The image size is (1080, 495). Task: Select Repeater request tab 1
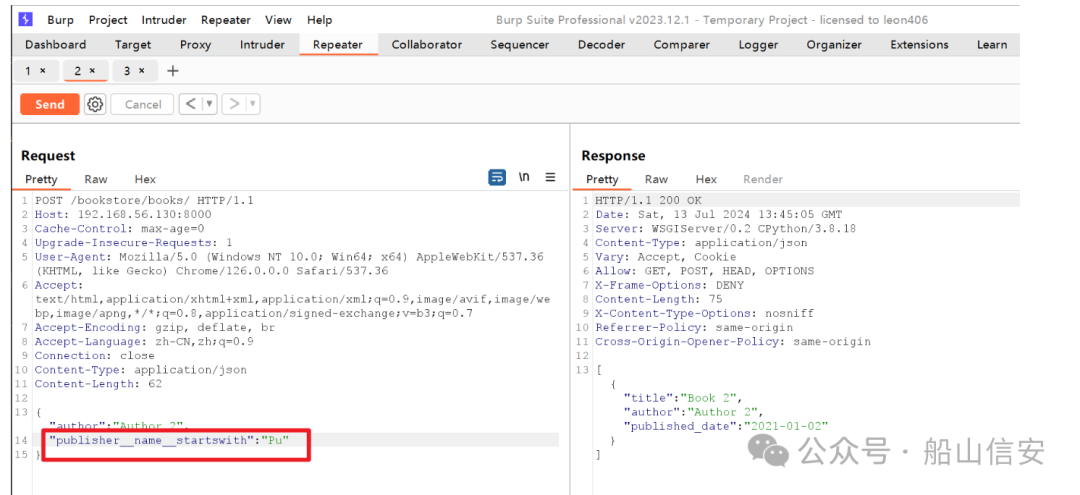tap(28, 71)
